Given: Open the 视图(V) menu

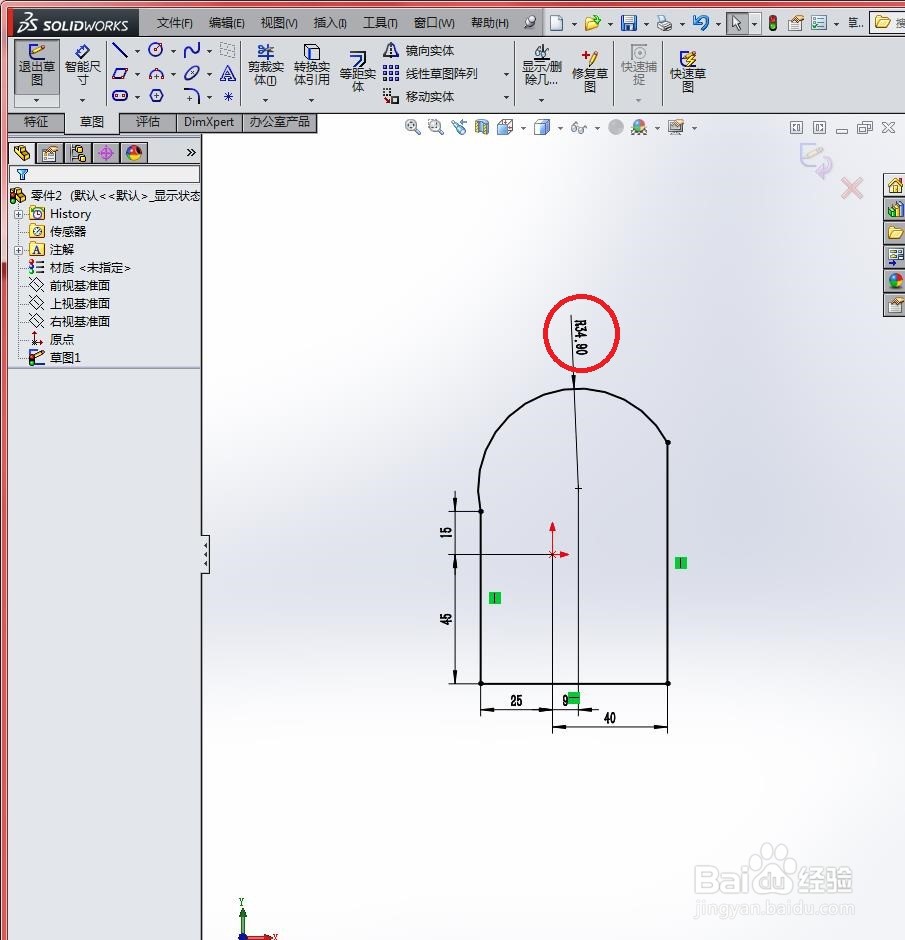Looking at the screenshot, I should tap(279, 23).
